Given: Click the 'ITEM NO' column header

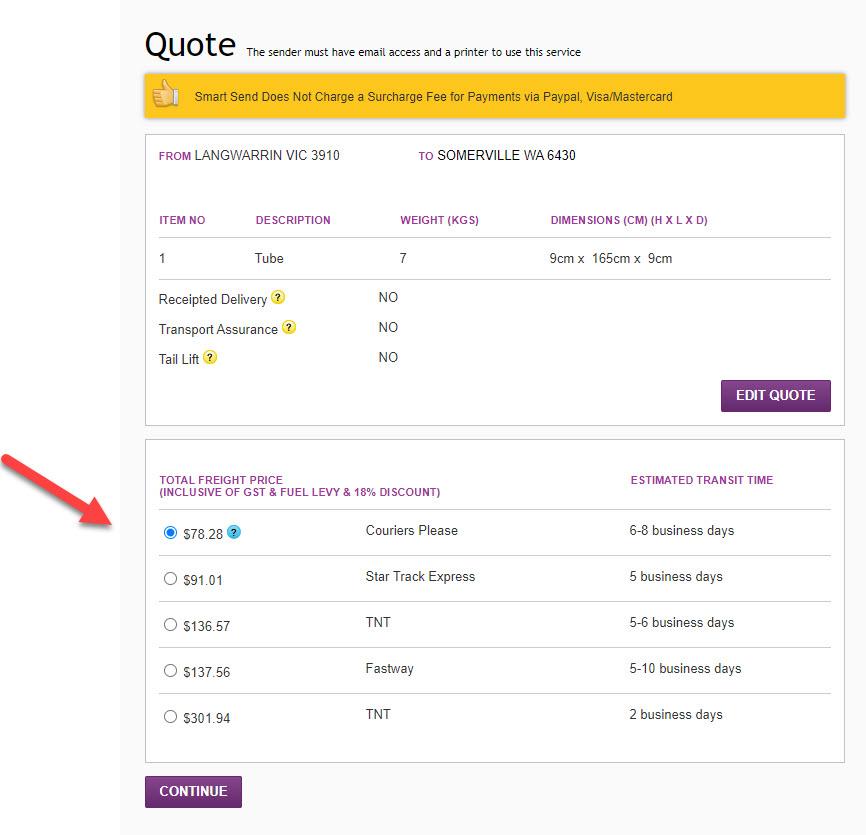Looking at the screenshot, I should (x=182, y=220).
